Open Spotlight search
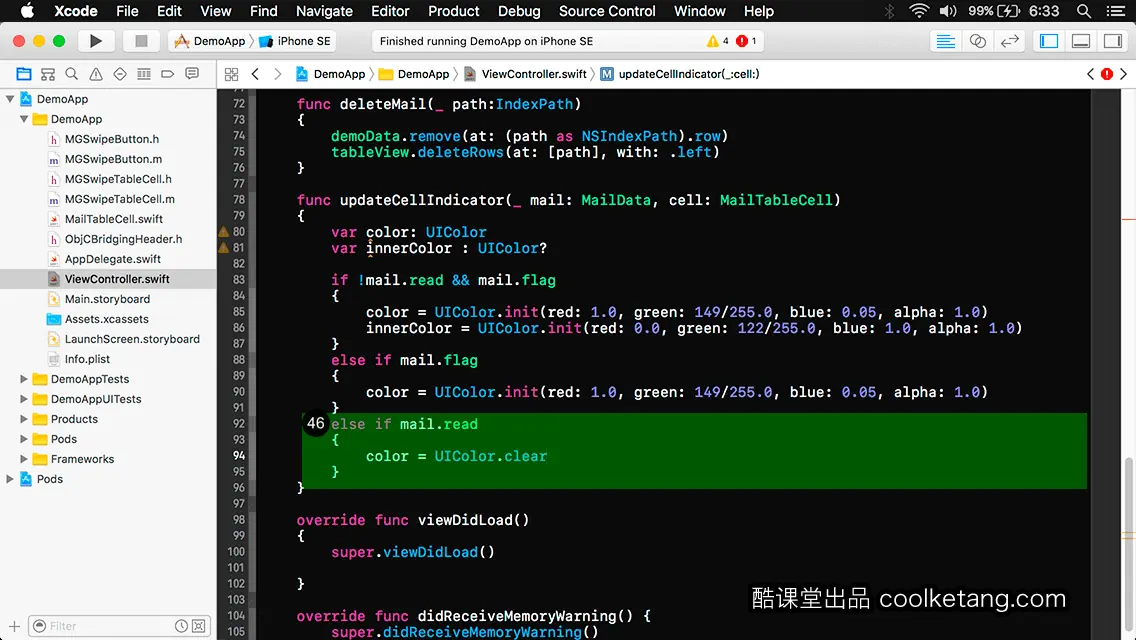This screenshot has height=640, width=1136. click(1084, 11)
